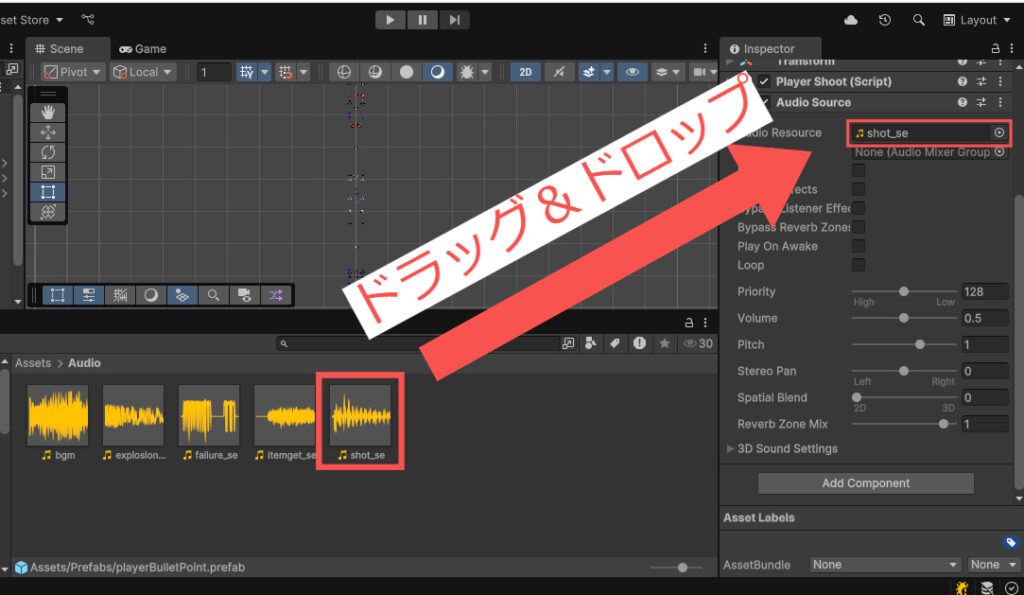Image resolution: width=1024 pixels, height=595 pixels.
Task: Start Play mode with Play button
Action: click(390, 20)
